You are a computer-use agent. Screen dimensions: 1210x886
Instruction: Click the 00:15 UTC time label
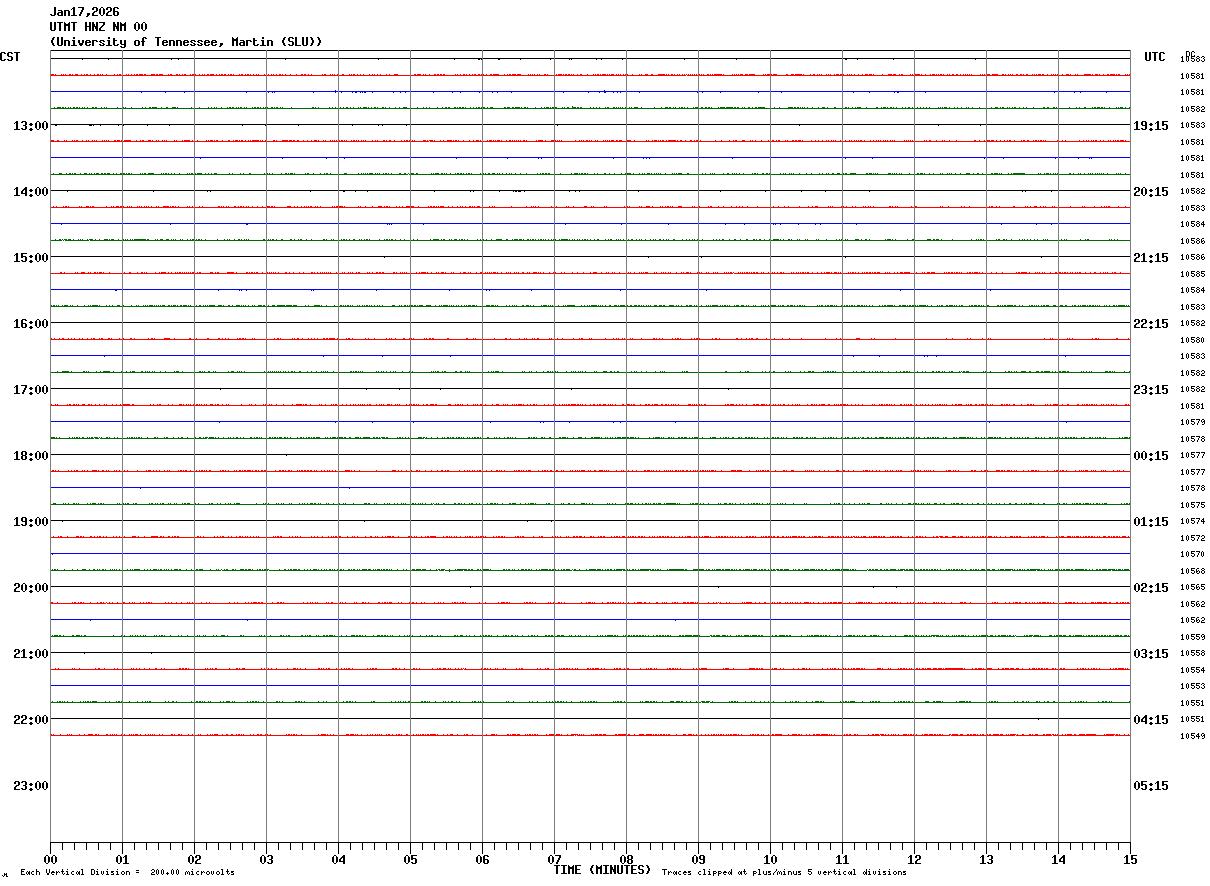click(1151, 456)
